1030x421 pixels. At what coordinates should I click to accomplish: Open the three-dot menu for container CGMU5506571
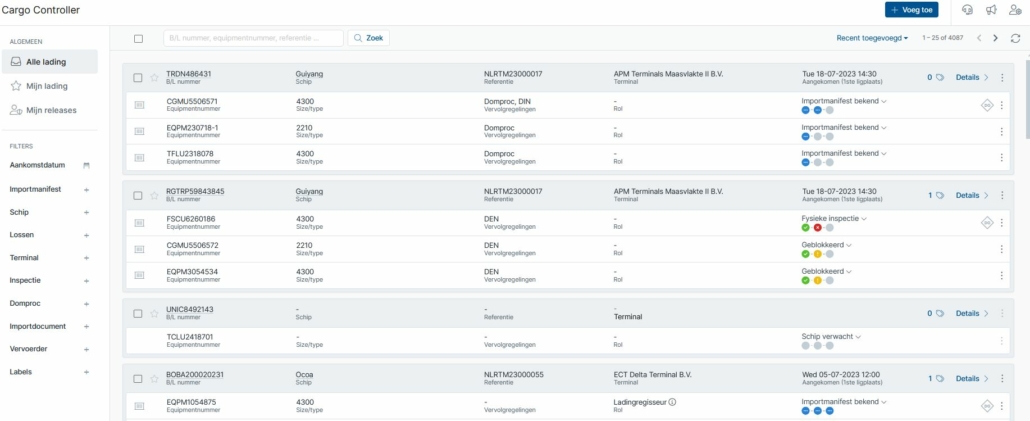pos(1001,105)
